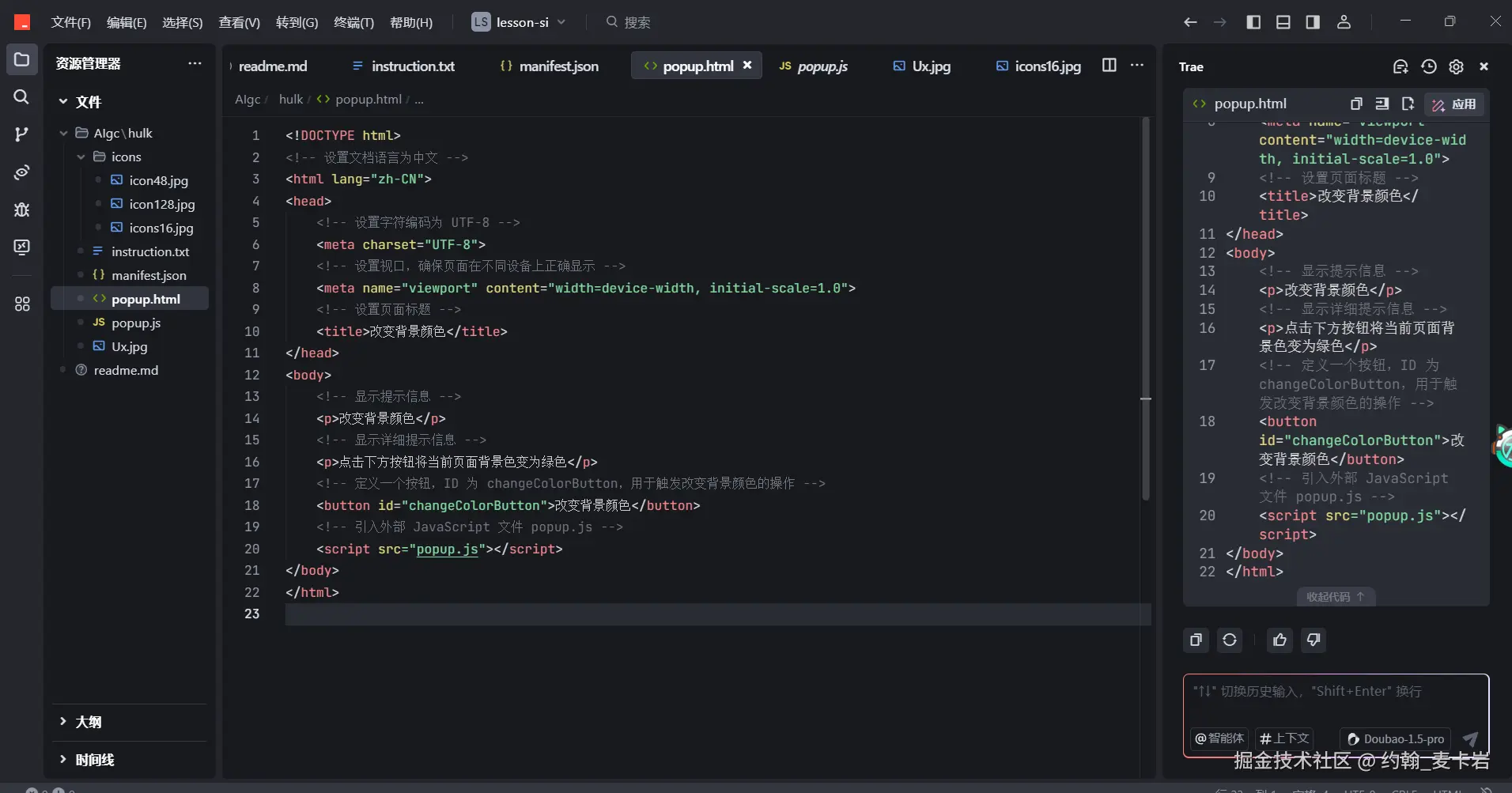Image resolution: width=1512 pixels, height=793 pixels.
Task: Open the lesson-si project dropdown
Action: [519, 22]
